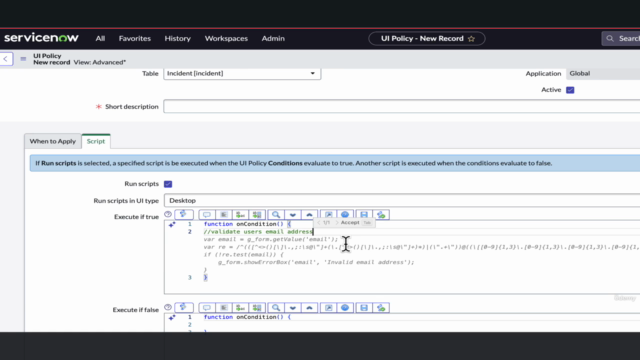Click the ServiceNow logo
This screenshot has width=640, height=360.
pyautogui.click(x=41, y=38)
